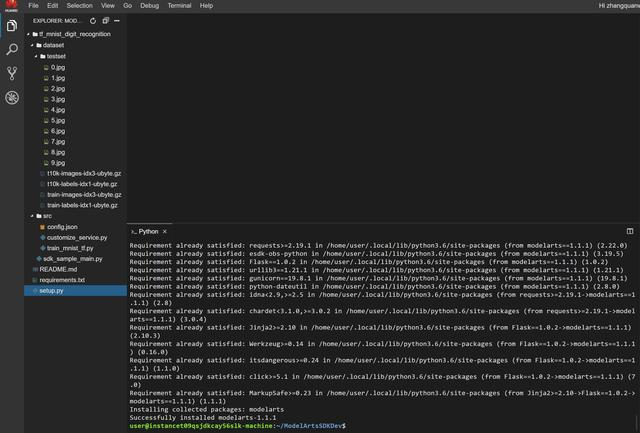This screenshot has height=433, width=640.
Task: Collapse all folders in Explorer
Action: (x=106, y=21)
